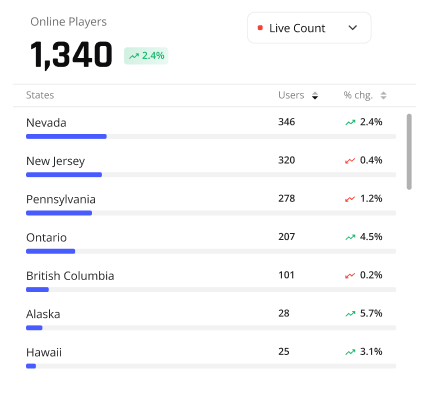This screenshot has height=404, width=430.
Task: Click the % chg. column header
Action: [x=358, y=95]
